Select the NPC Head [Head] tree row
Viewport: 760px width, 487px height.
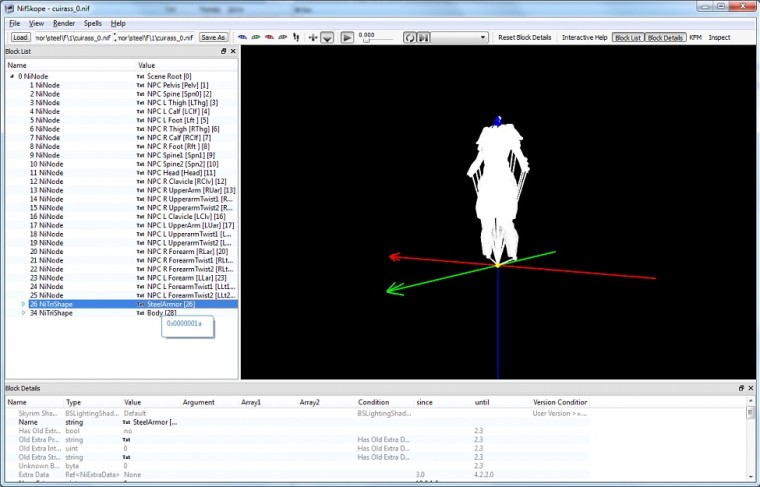point(121,173)
